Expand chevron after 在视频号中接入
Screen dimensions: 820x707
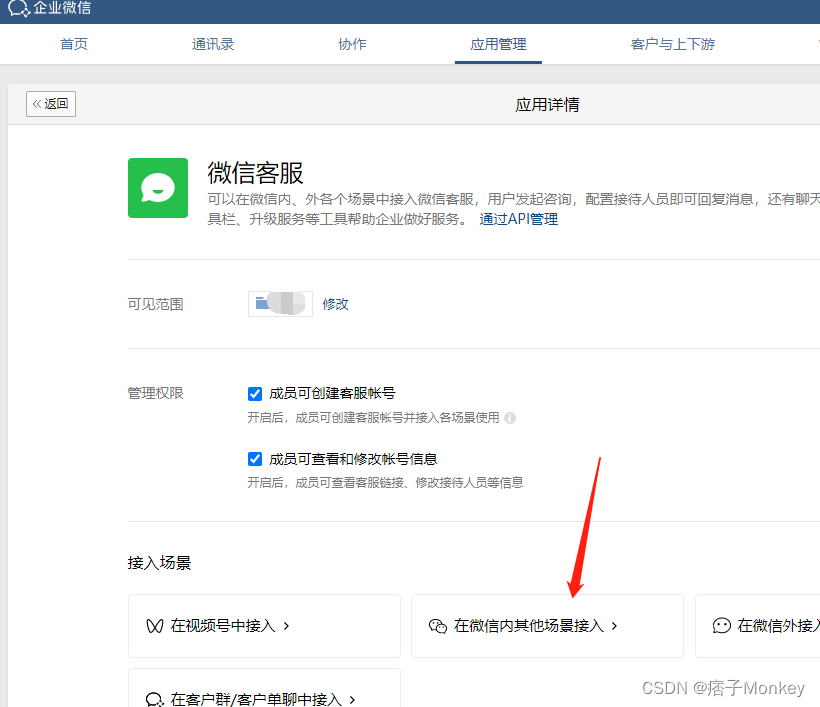286,626
